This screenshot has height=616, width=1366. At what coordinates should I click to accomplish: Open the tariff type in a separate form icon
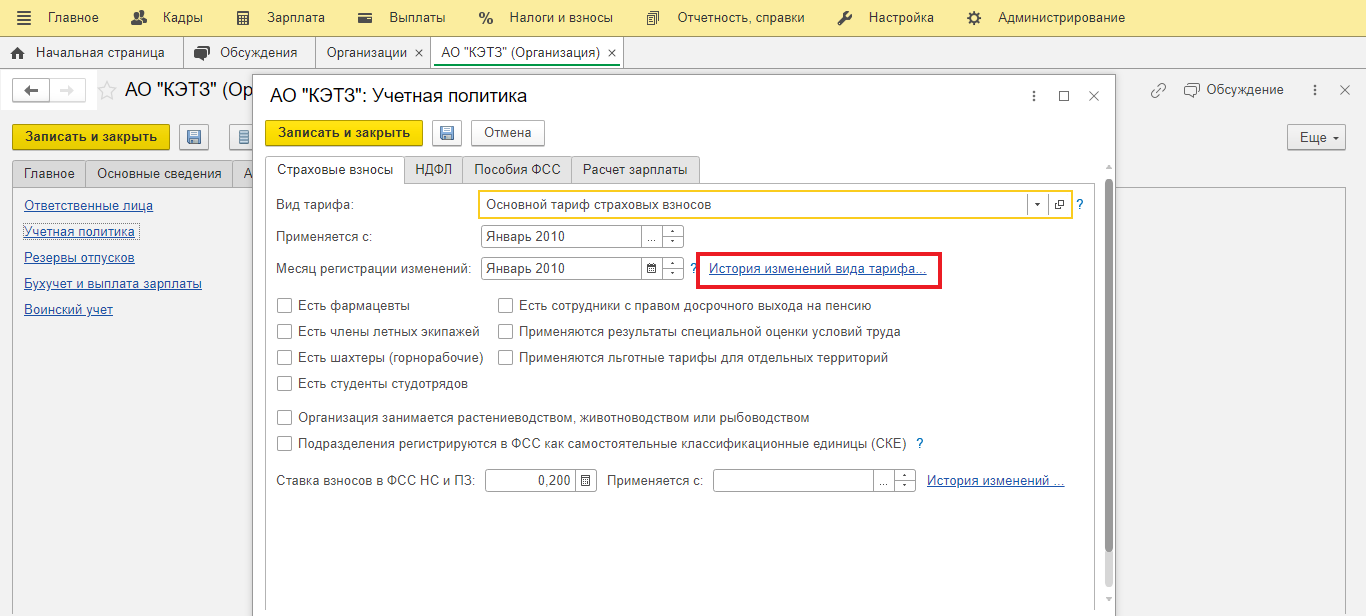(x=1060, y=204)
